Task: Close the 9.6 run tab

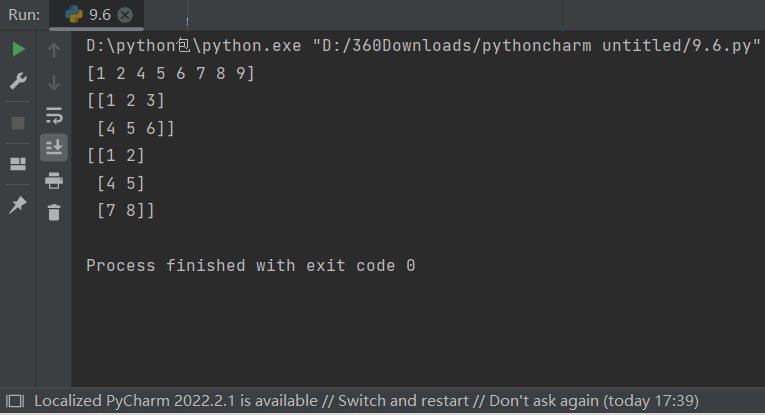Action: (x=125, y=15)
